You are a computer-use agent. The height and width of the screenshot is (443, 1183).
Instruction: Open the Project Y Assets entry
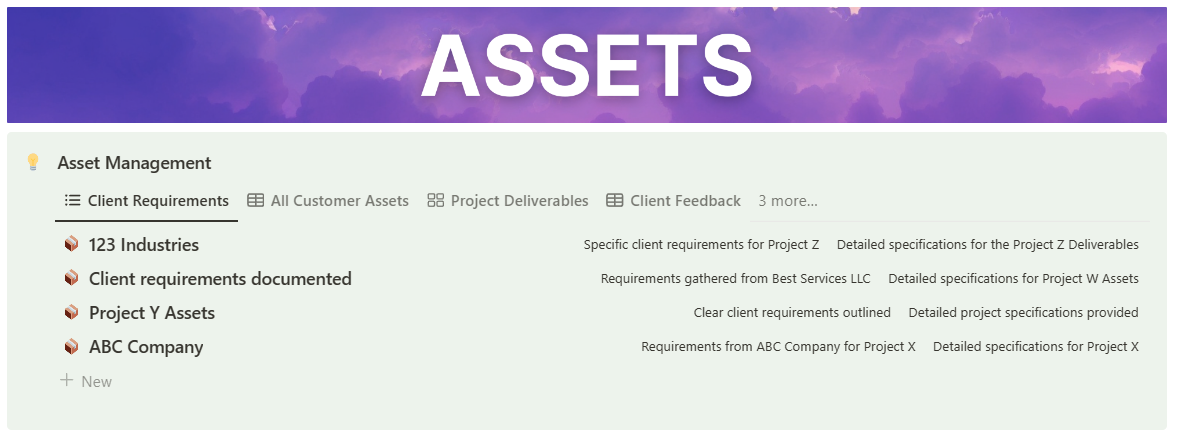[x=152, y=313]
